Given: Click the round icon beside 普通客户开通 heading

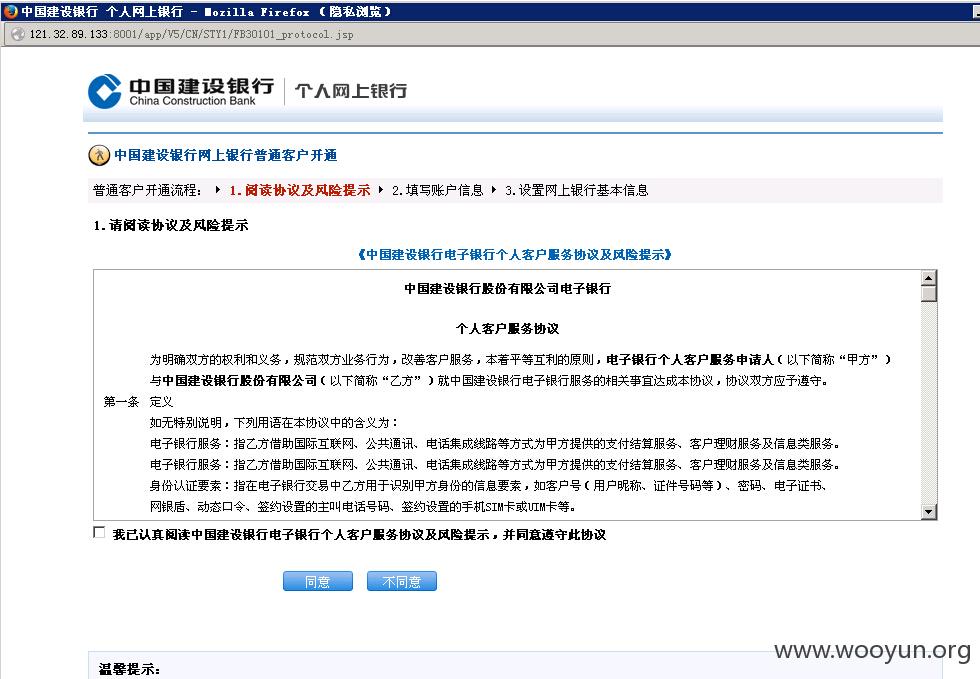Looking at the screenshot, I should coord(99,155).
